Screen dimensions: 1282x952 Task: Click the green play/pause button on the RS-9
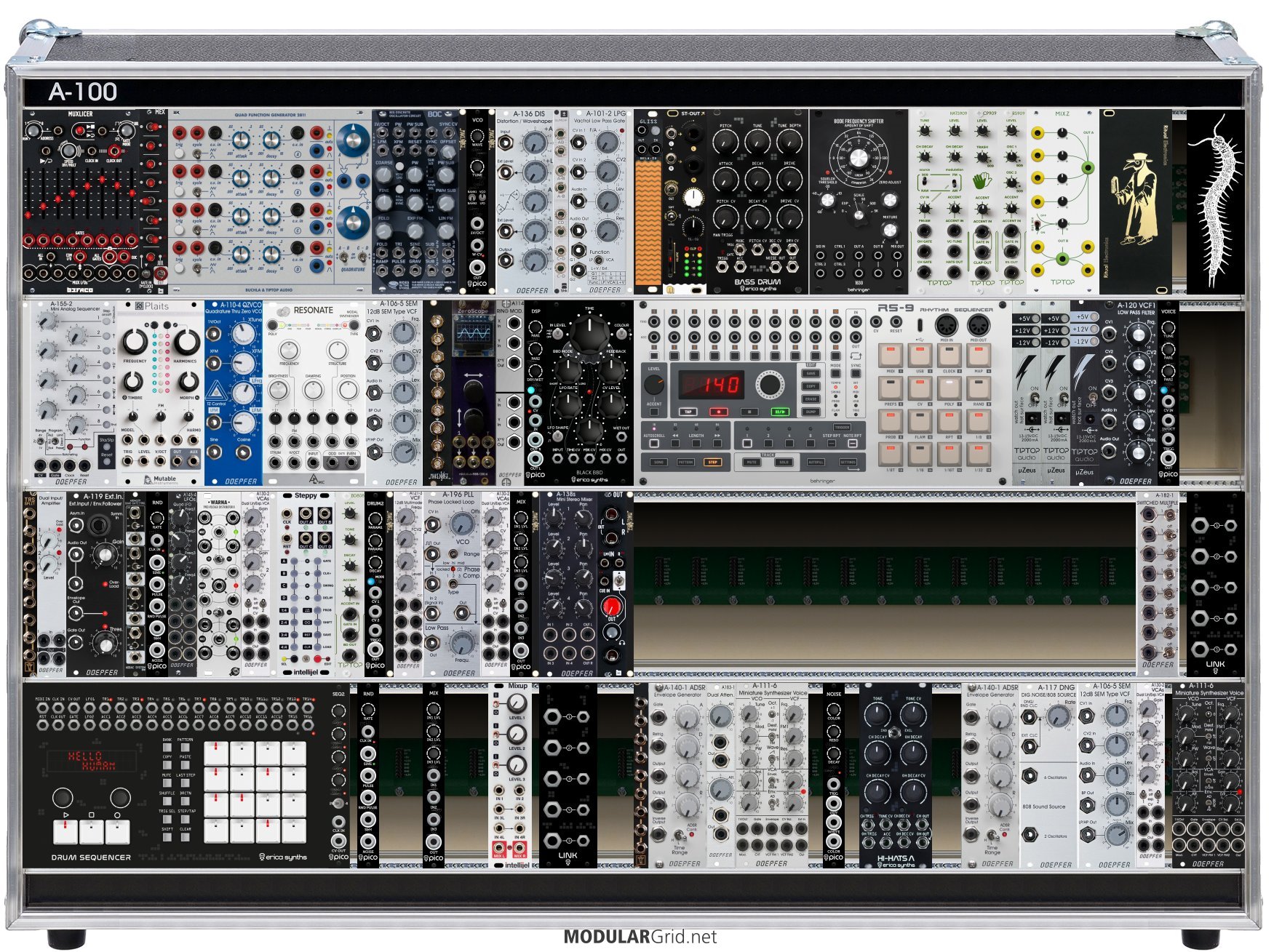[x=779, y=412]
